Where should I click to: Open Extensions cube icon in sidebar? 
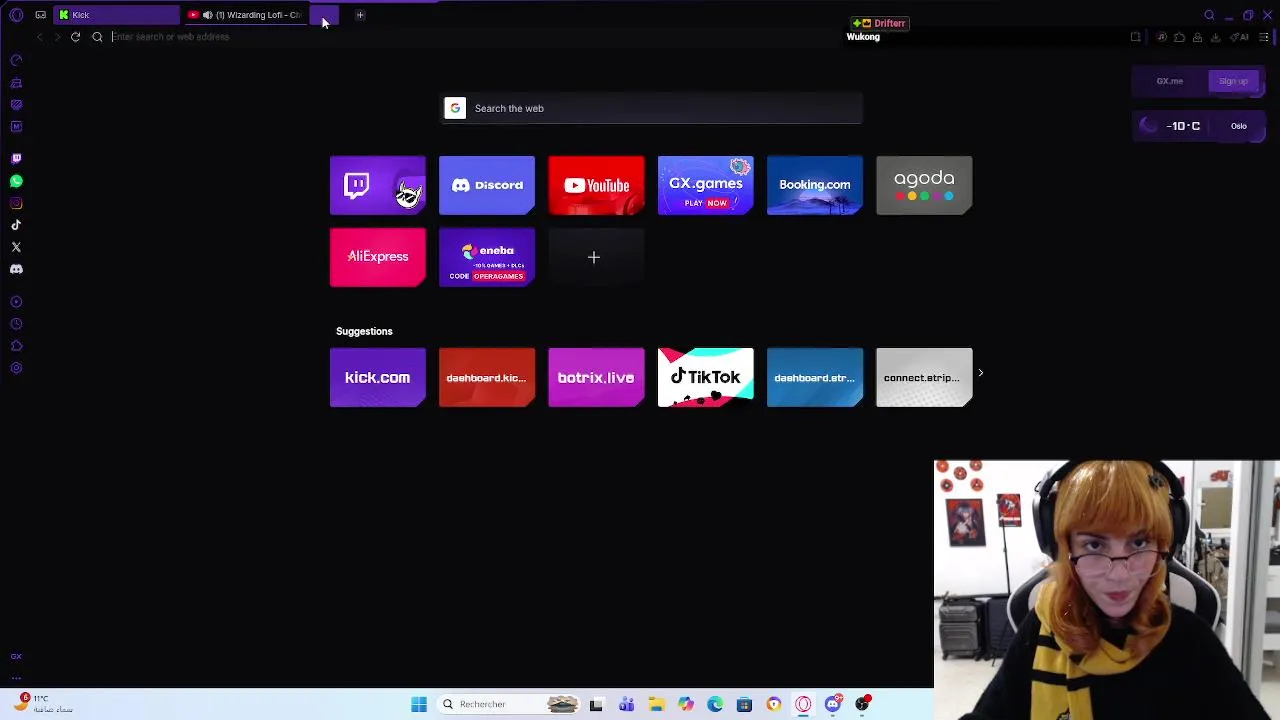16,346
